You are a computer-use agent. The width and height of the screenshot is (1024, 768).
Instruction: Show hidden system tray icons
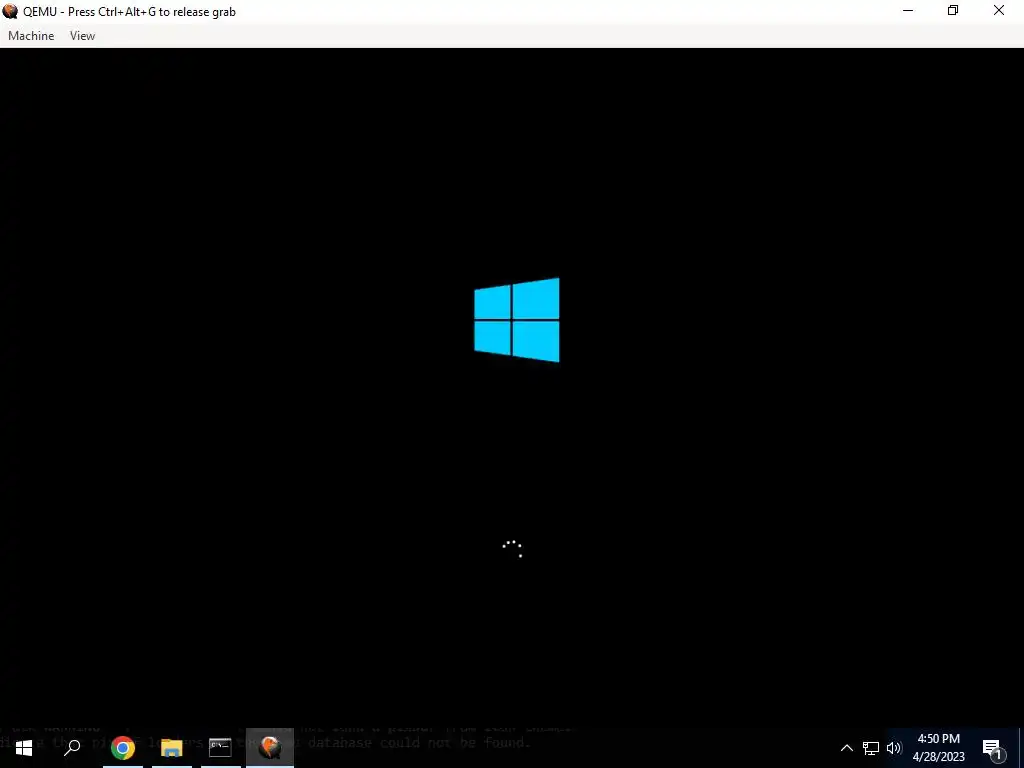[x=846, y=748]
